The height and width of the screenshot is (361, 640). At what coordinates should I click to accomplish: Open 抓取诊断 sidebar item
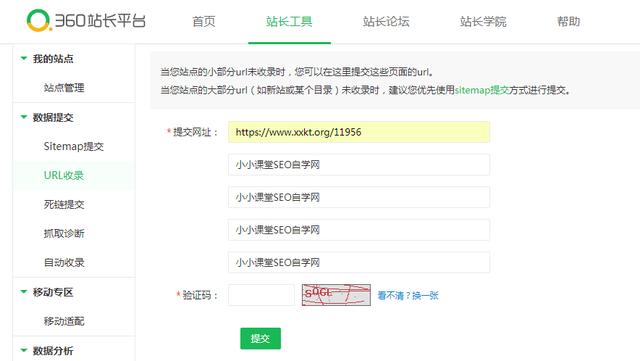(x=64, y=234)
